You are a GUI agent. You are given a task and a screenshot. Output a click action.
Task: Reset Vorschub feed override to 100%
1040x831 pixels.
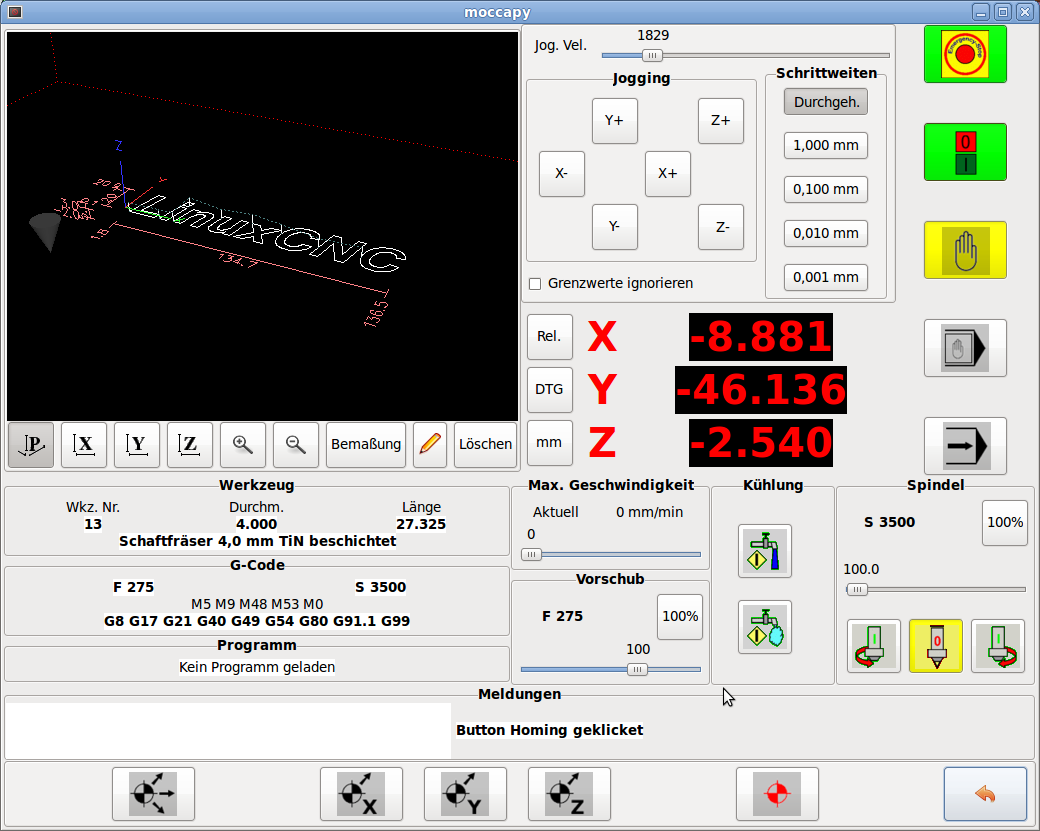coord(680,617)
